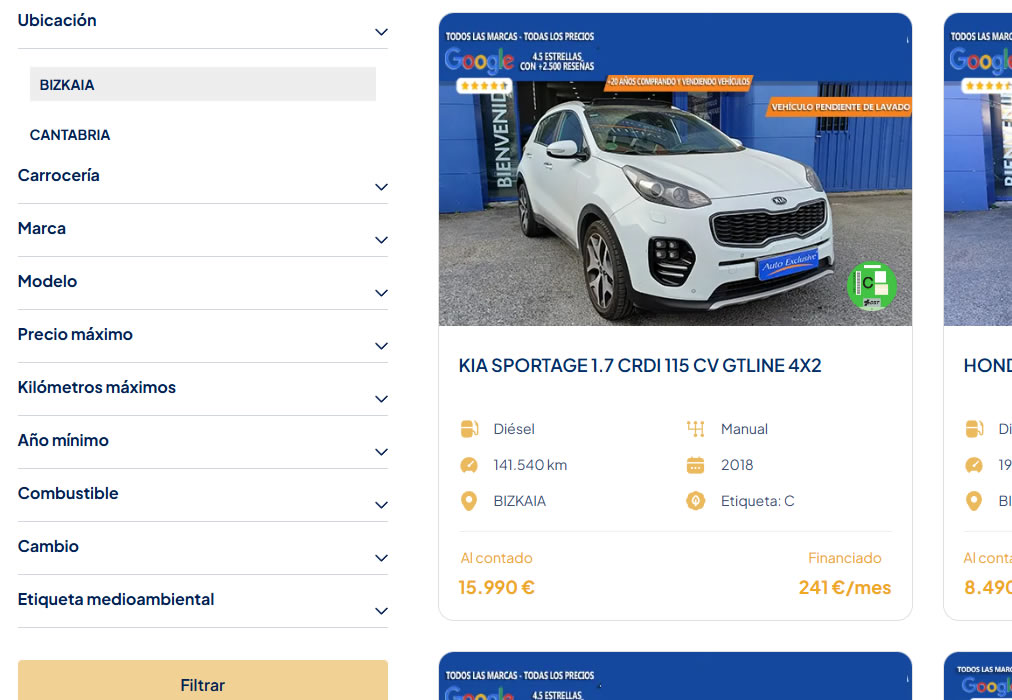
Task: Click the fuel pump icon beside Diésel
Action: [469, 429]
